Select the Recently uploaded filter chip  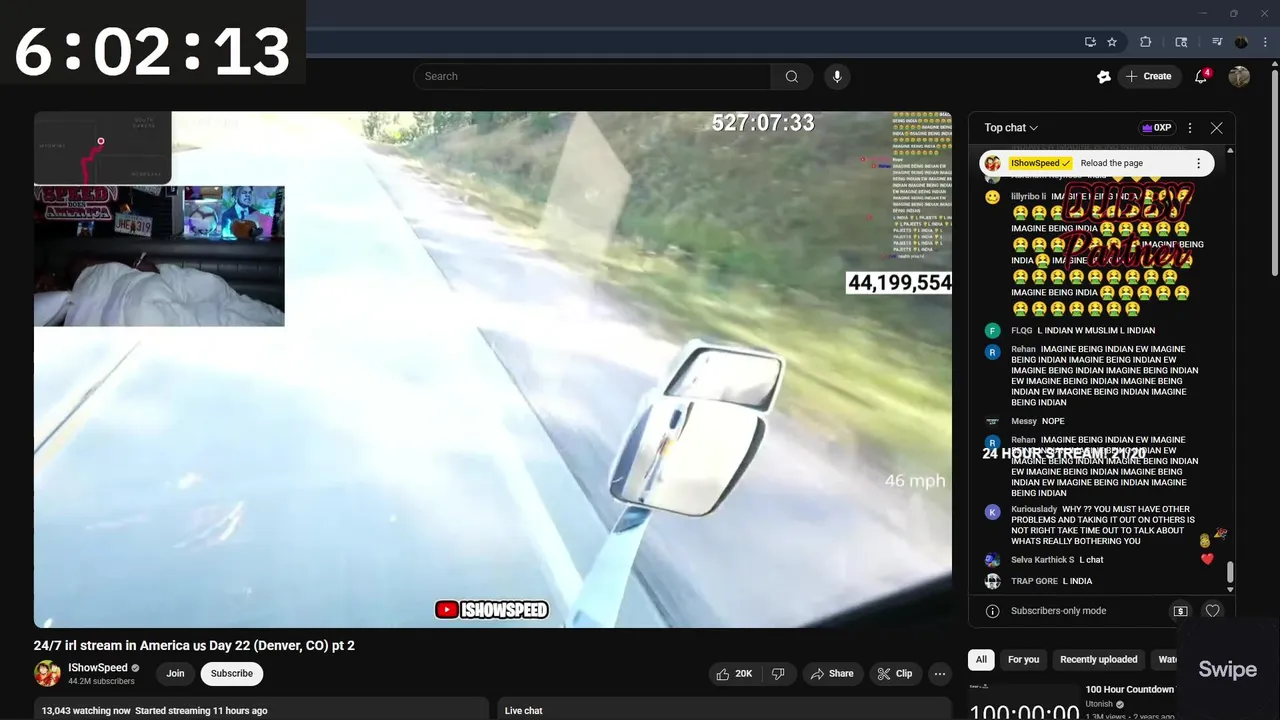(x=1098, y=660)
